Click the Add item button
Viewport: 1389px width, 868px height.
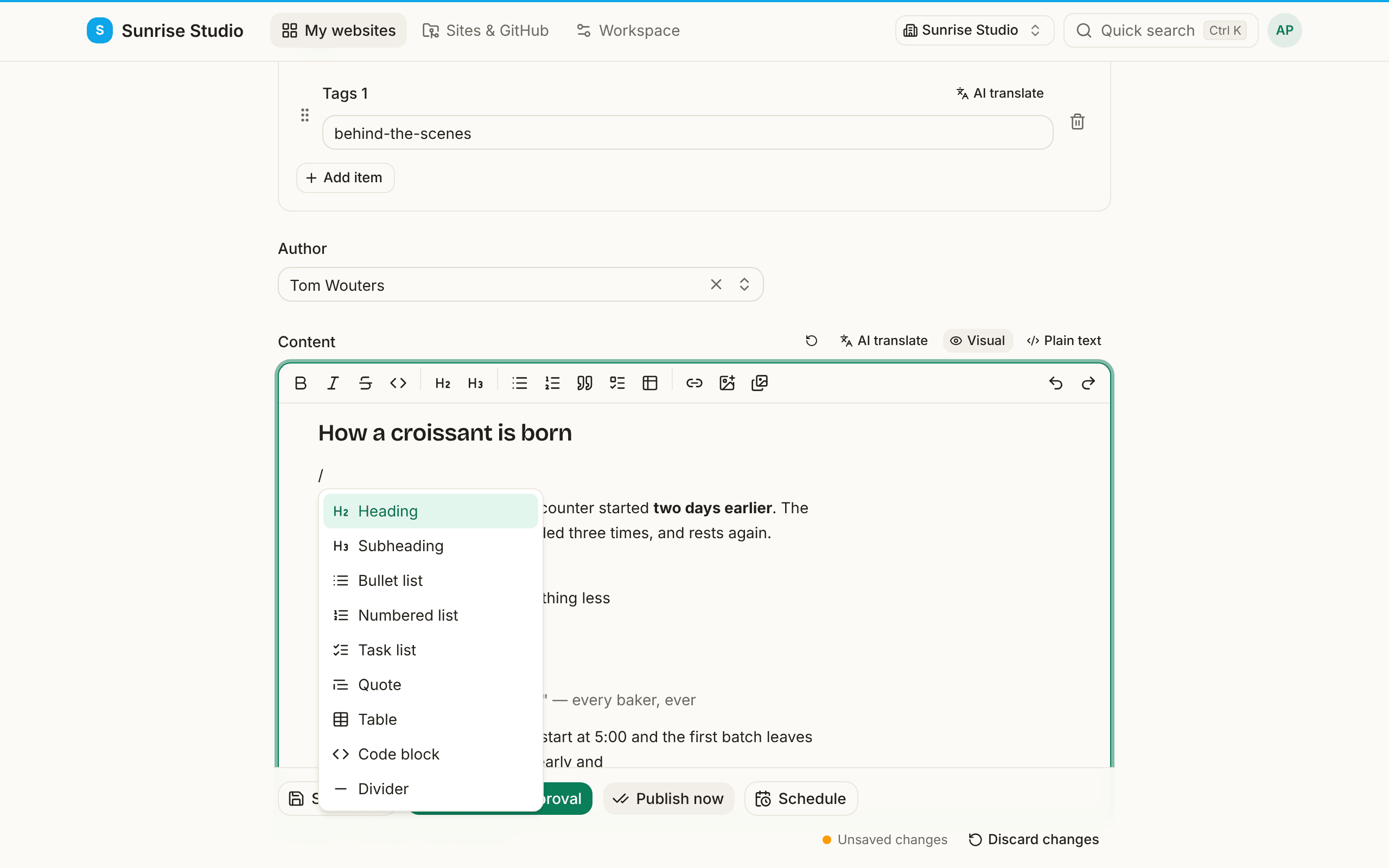click(345, 178)
